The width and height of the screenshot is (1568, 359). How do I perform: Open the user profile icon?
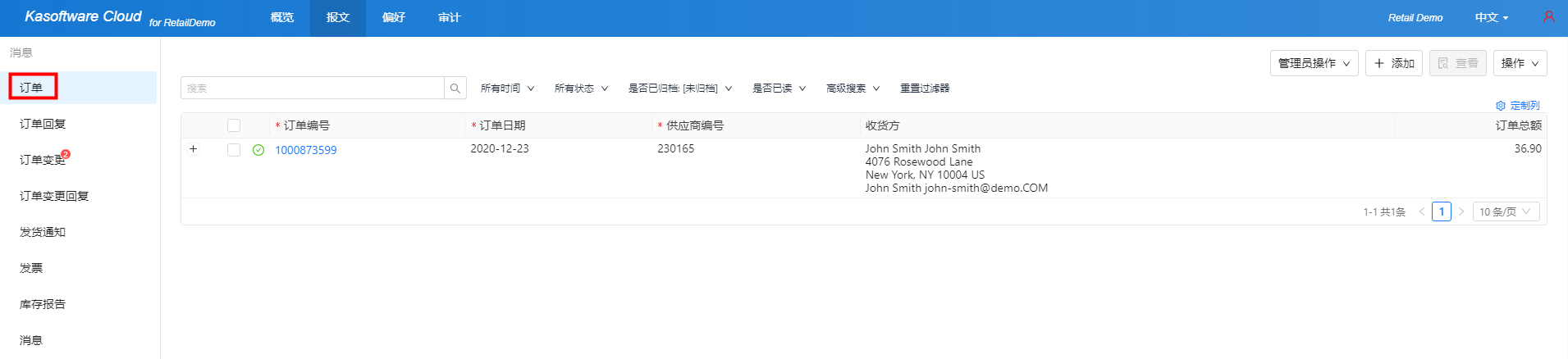click(x=1548, y=17)
